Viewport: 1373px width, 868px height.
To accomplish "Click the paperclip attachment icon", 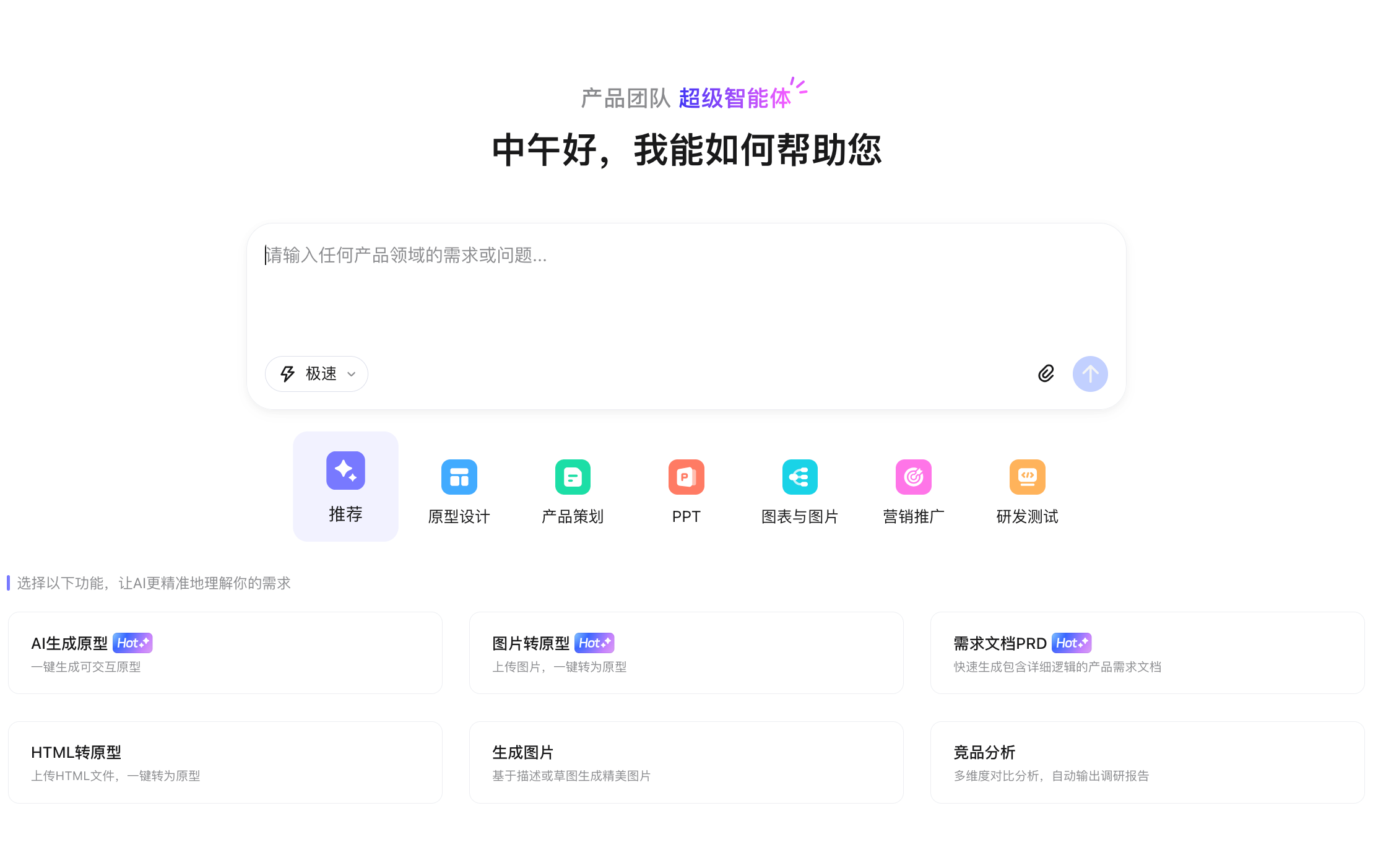I will [1046, 373].
